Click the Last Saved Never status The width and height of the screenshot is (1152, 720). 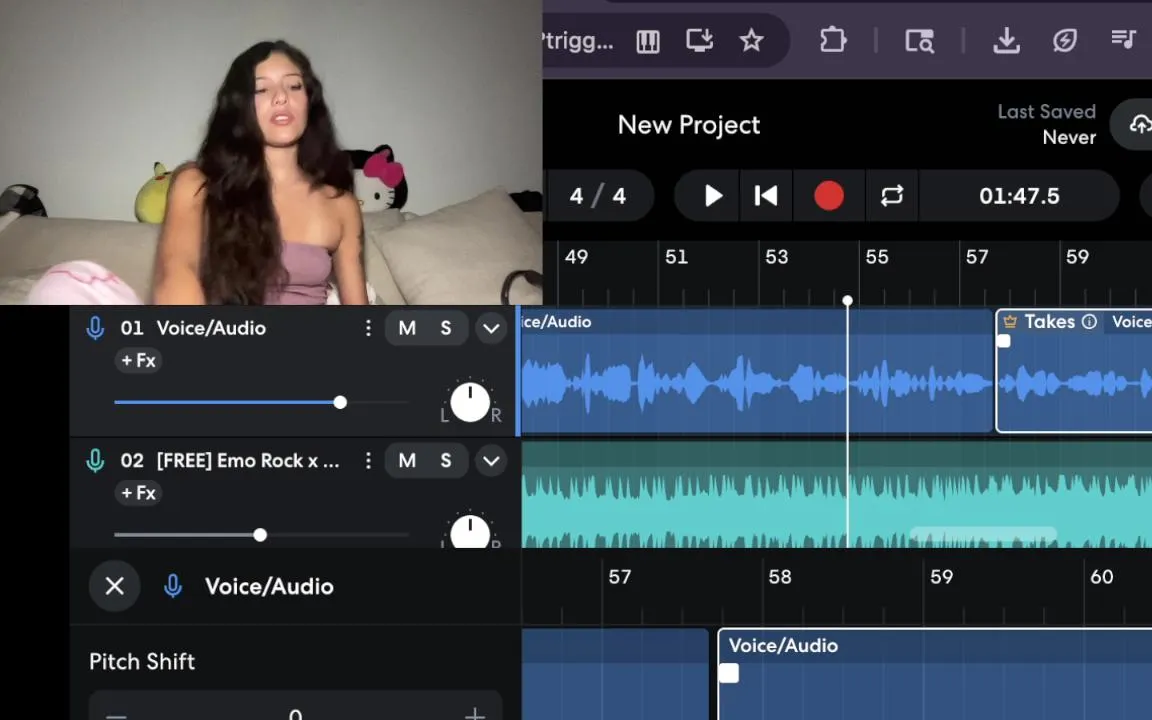[x=1046, y=124]
